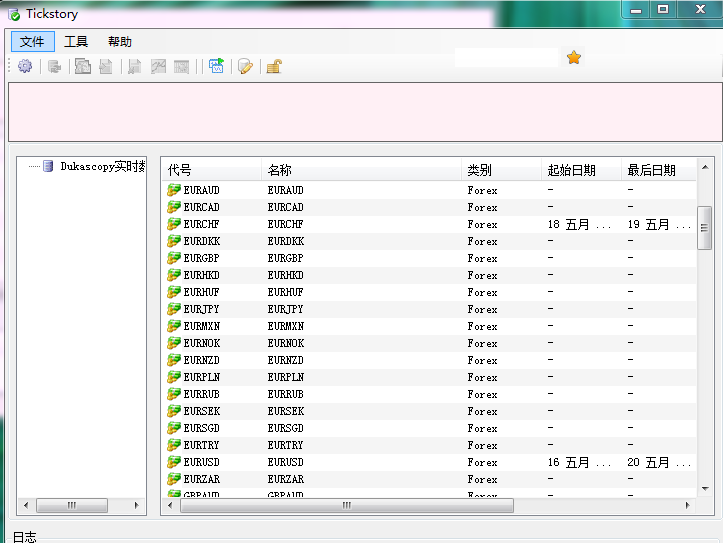723x543 pixels.
Task: Click EURUSD start date 16 五月
Action: (579, 462)
